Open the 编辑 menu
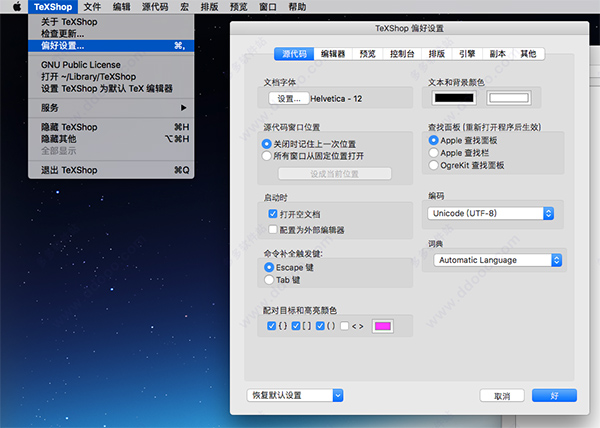 [122, 7]
